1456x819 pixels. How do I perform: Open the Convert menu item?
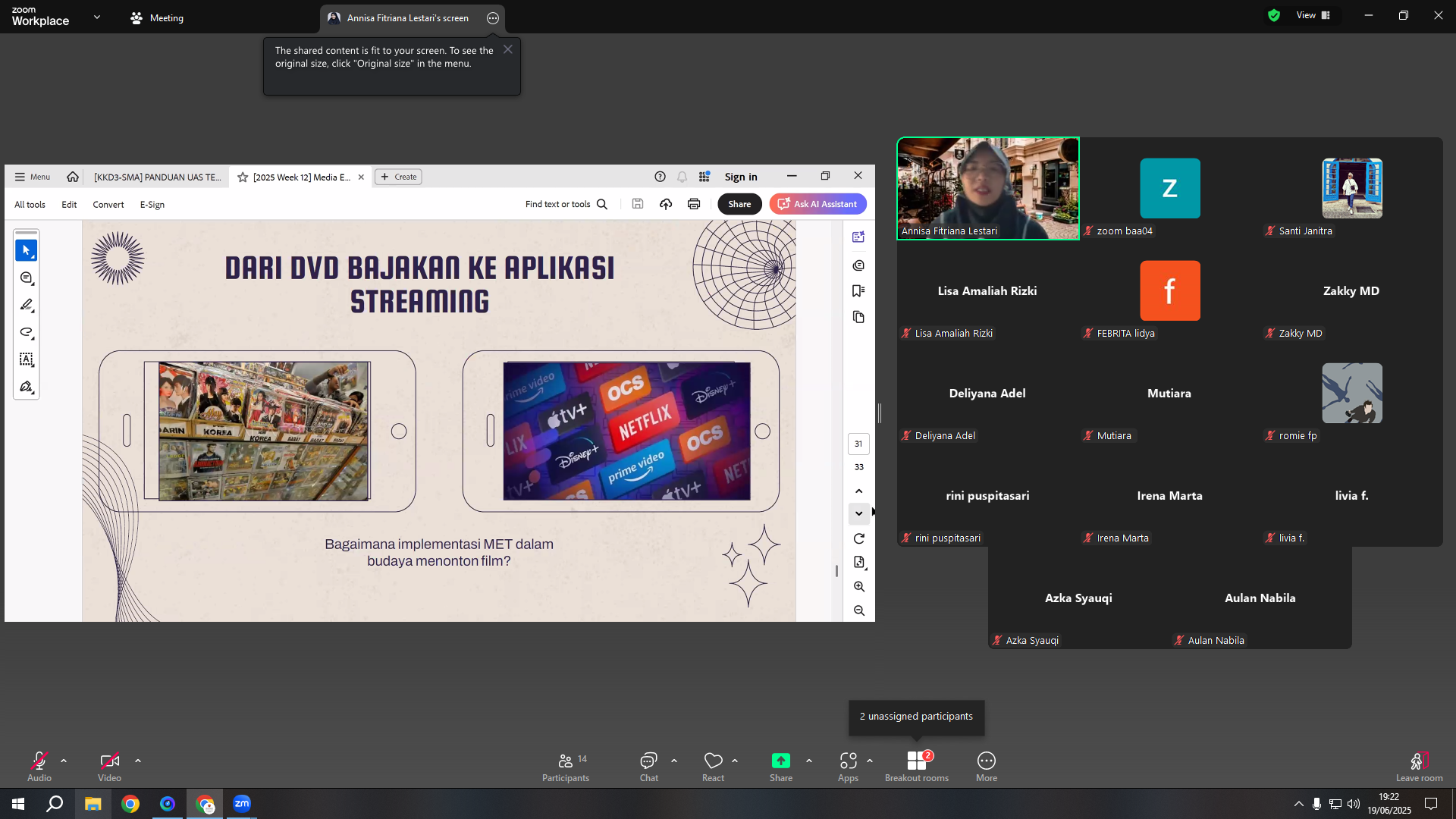click(x=108, y=205)
